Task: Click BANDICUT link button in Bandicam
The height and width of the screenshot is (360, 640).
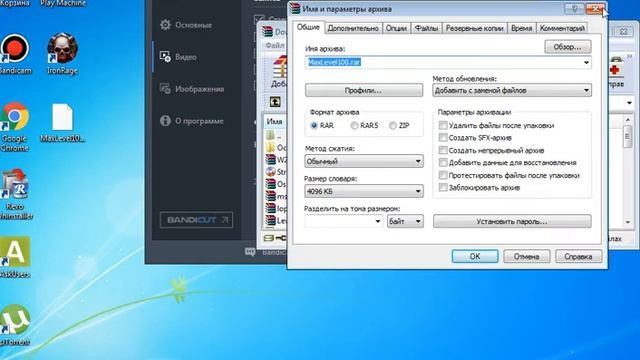Action: pos(196,220)
